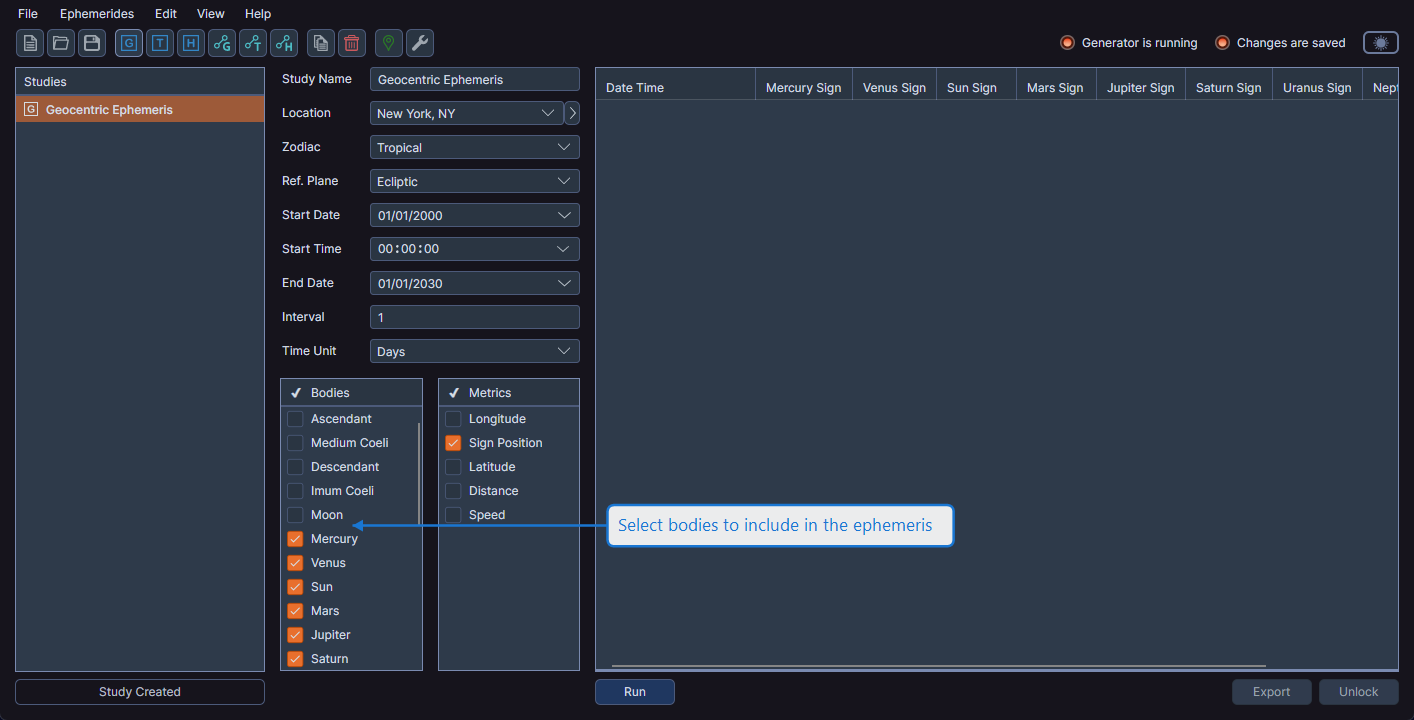The height and width of the screenshot is (720, 1414).
Task: Open the settings wrench tool
Action: 419,43
